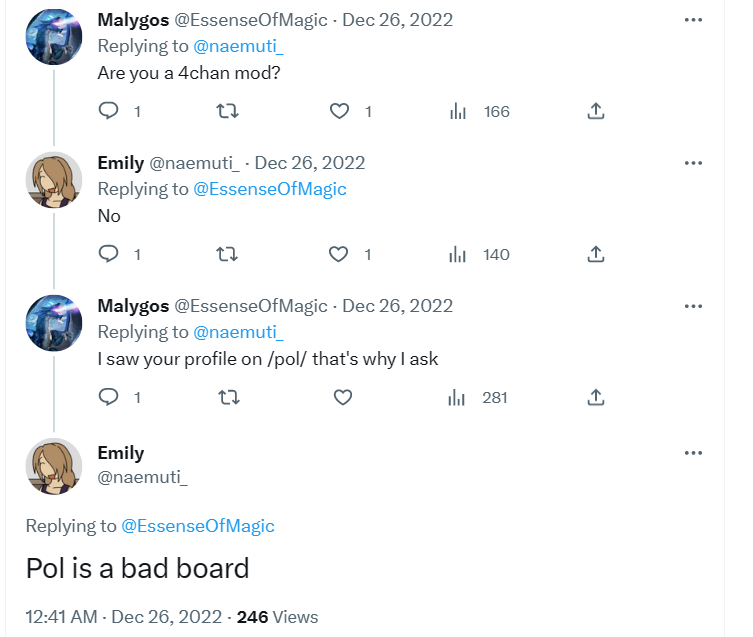Retweet the "Are you a 4chan mod?" tweet
The height and width of the screenshot is (637, 753).
(x=226, y=112)
